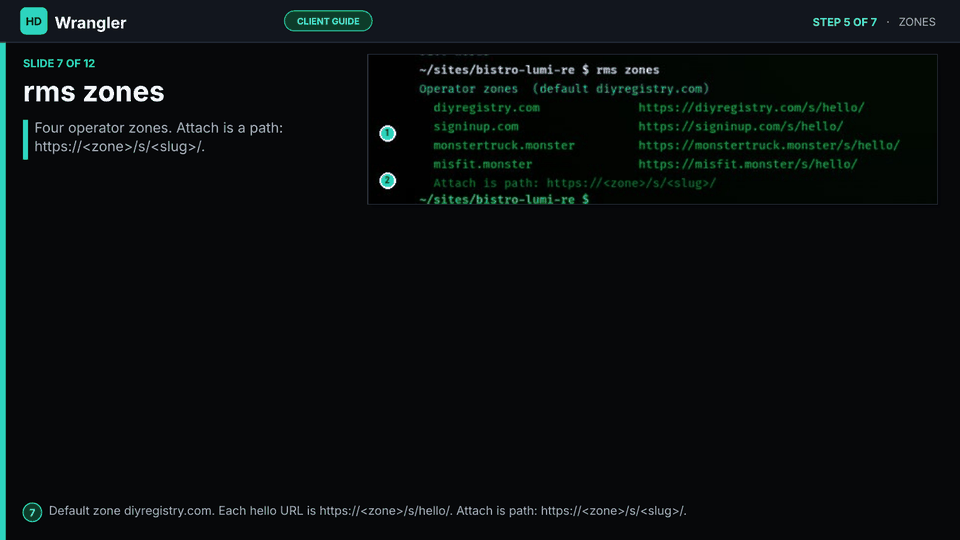This screenshot has width=960, height=540.
Task: Click the Operator zones default line
Action: [564, 89]
